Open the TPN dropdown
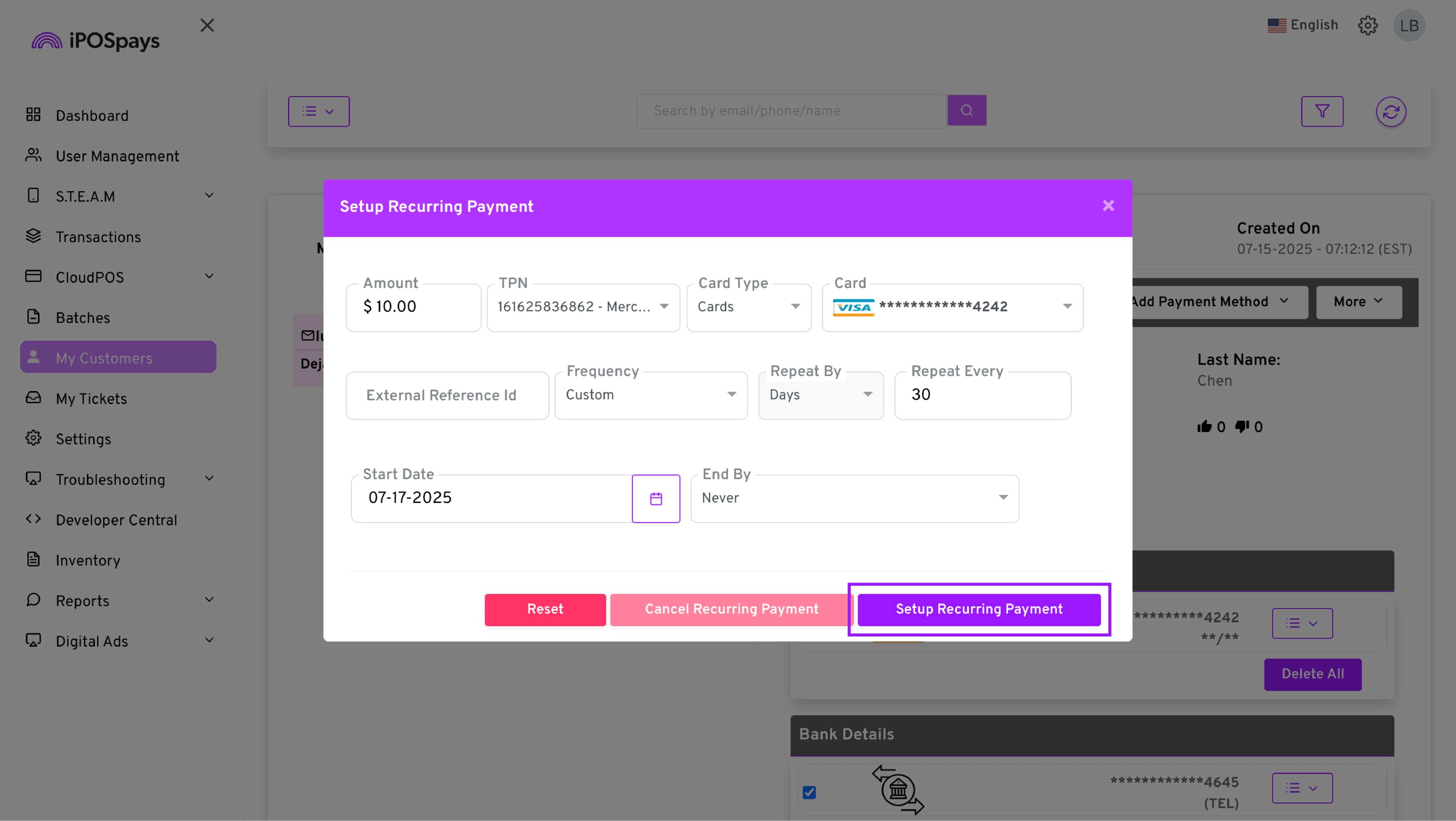The image size is (1456, 821). [x=583, y=307]
